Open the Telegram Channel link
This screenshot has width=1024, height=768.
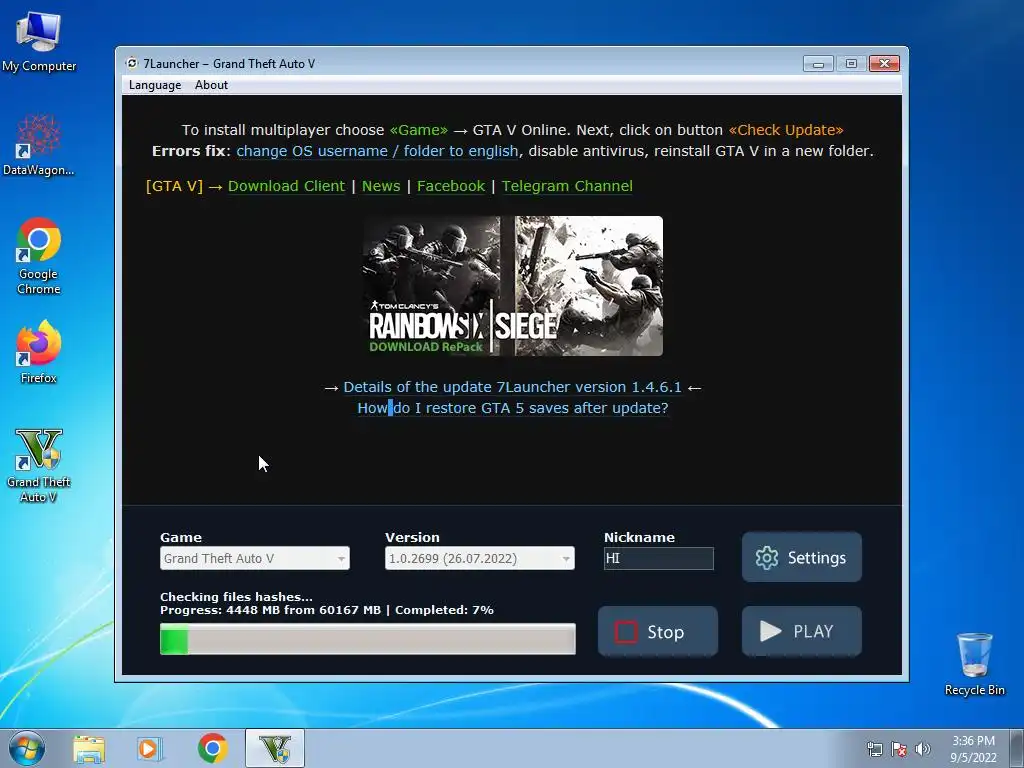567,186
